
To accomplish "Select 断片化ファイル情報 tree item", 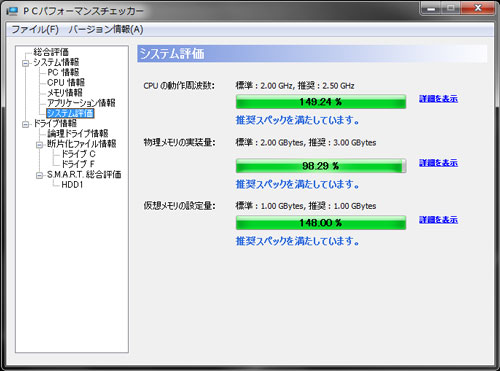I will pyautogui.click(x=82, y=144).
